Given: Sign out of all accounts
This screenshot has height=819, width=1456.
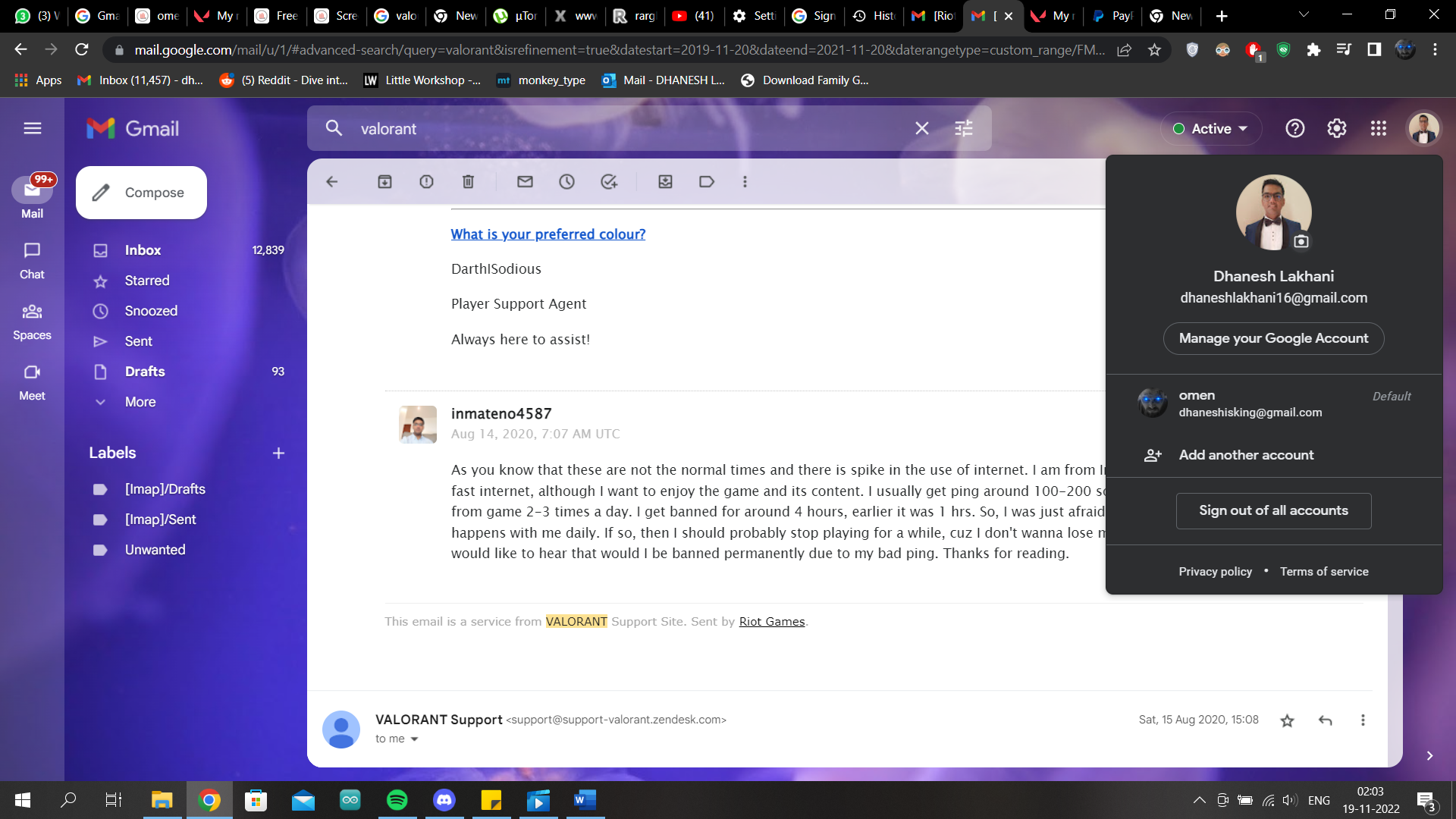Looking at the screenshot, I should click(x=1273, y=511).
